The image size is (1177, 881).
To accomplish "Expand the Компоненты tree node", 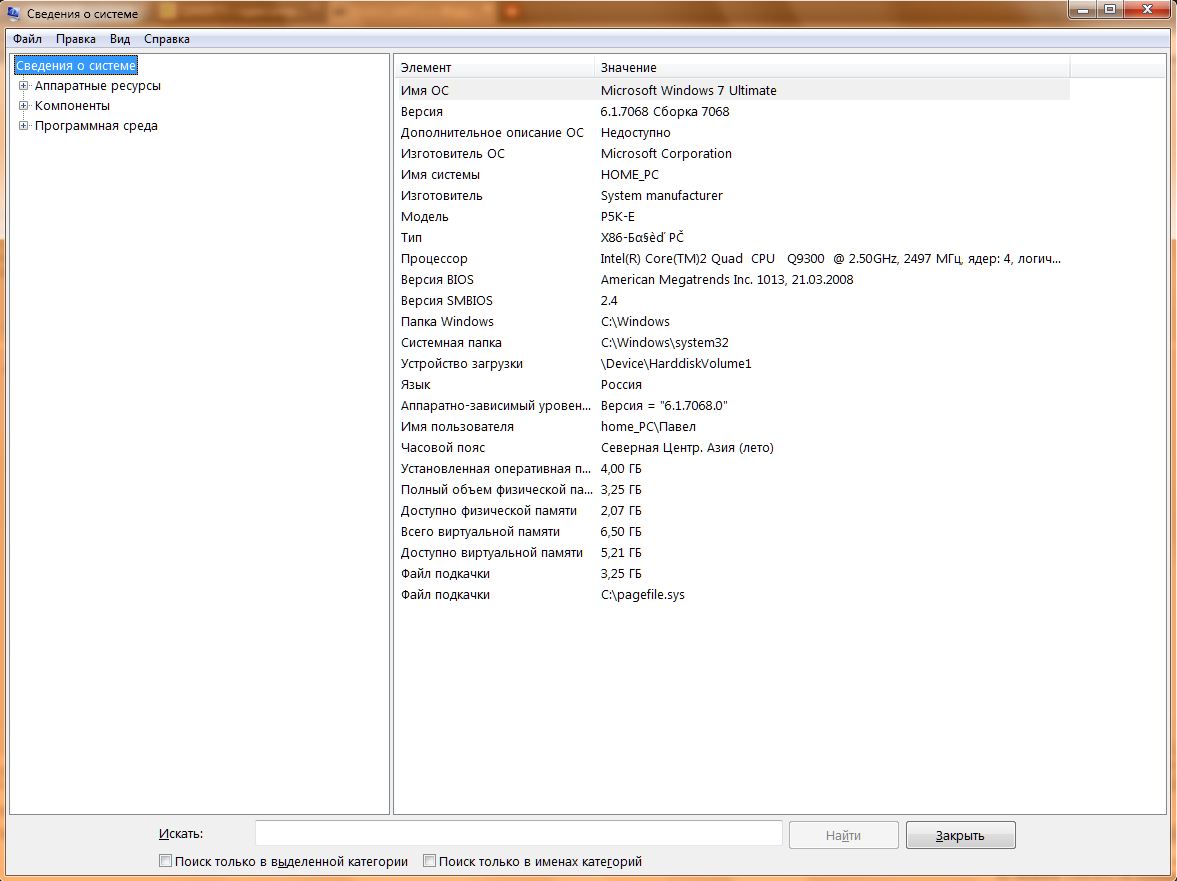I will point(23,106).
